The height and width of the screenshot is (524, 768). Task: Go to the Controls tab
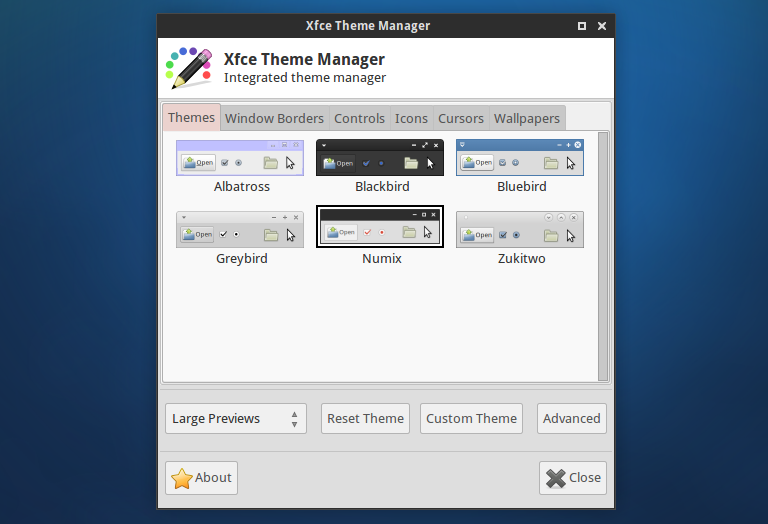pyautogui.click(x=360, y=119)
